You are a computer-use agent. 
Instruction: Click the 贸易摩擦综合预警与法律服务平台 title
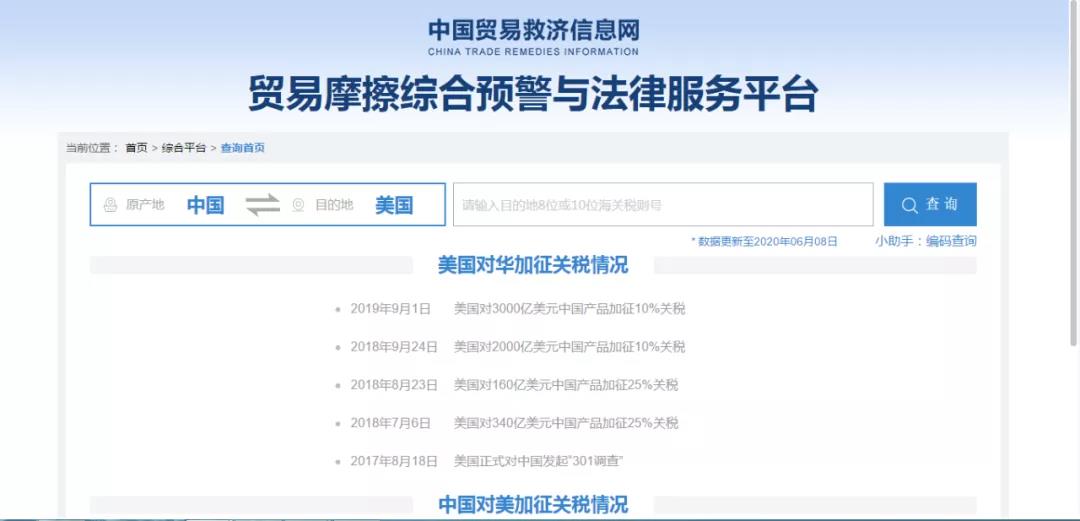tap(533, 95)
